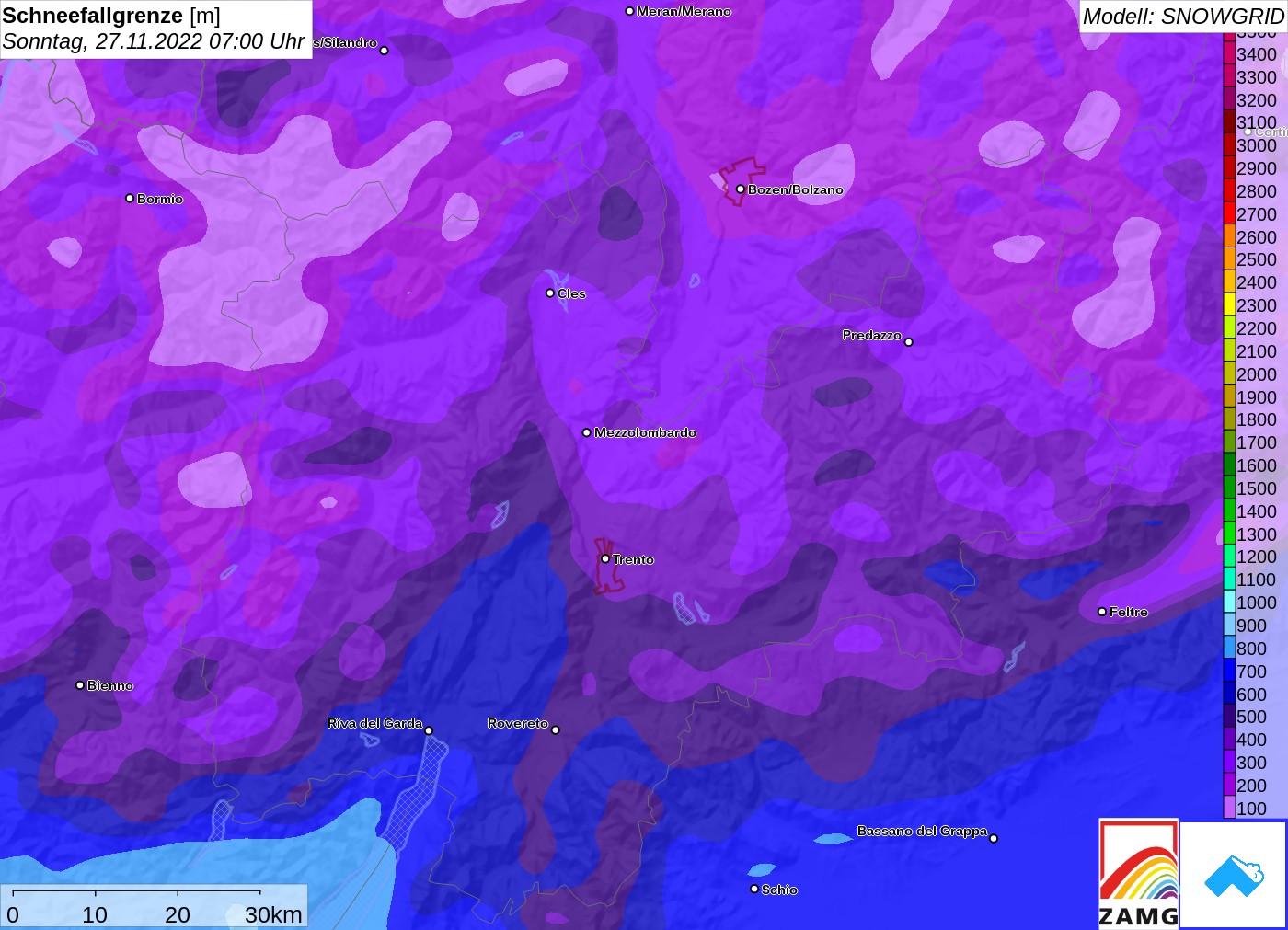Click the Predazzo location dot
The width and height of the screenshot is (1288, 930).
tap(908, 342)
